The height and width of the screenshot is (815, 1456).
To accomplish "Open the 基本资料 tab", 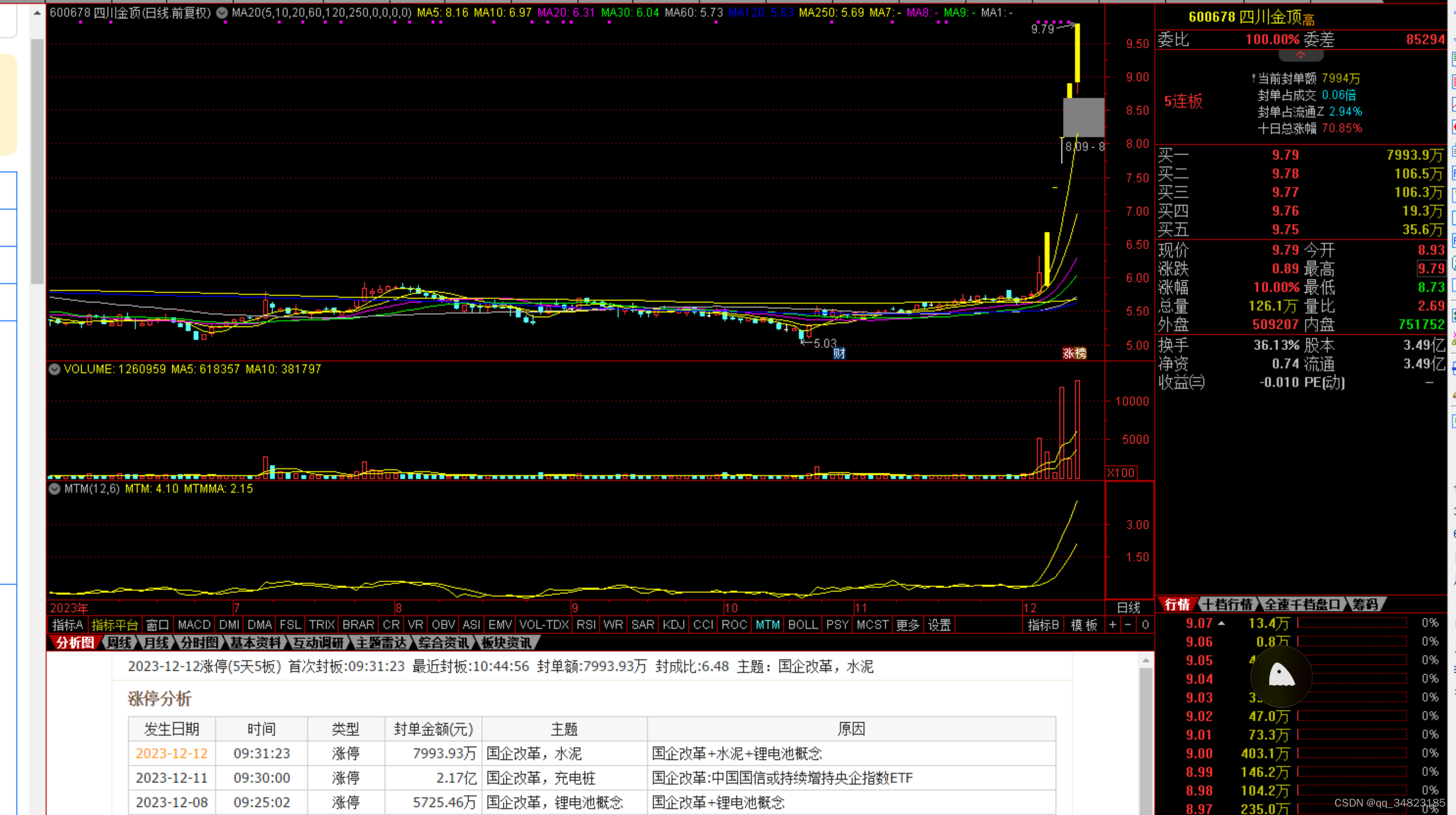I will 255,643.
